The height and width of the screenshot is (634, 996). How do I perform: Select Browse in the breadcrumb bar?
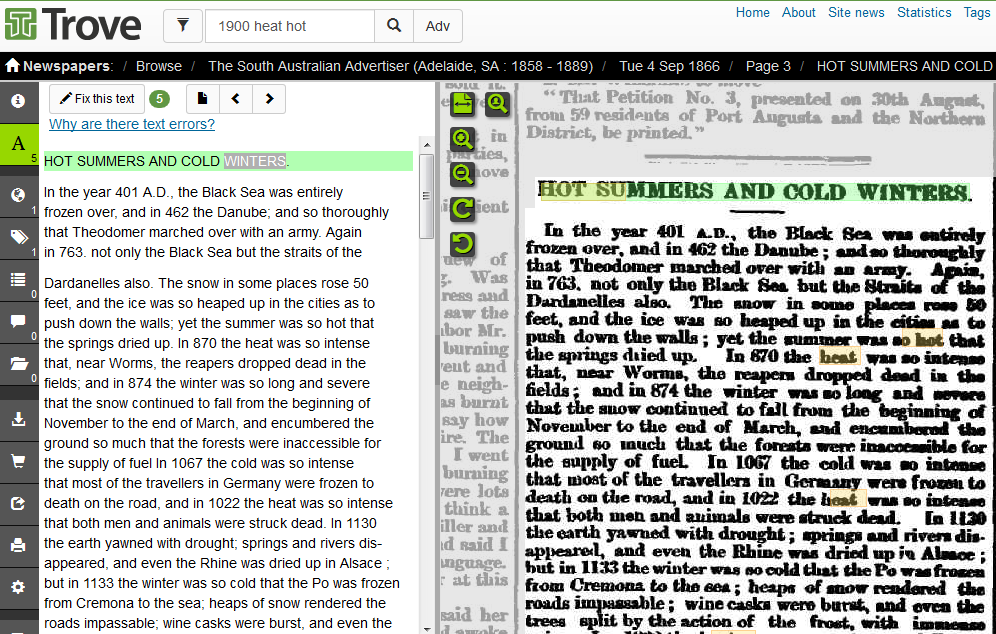159,66
